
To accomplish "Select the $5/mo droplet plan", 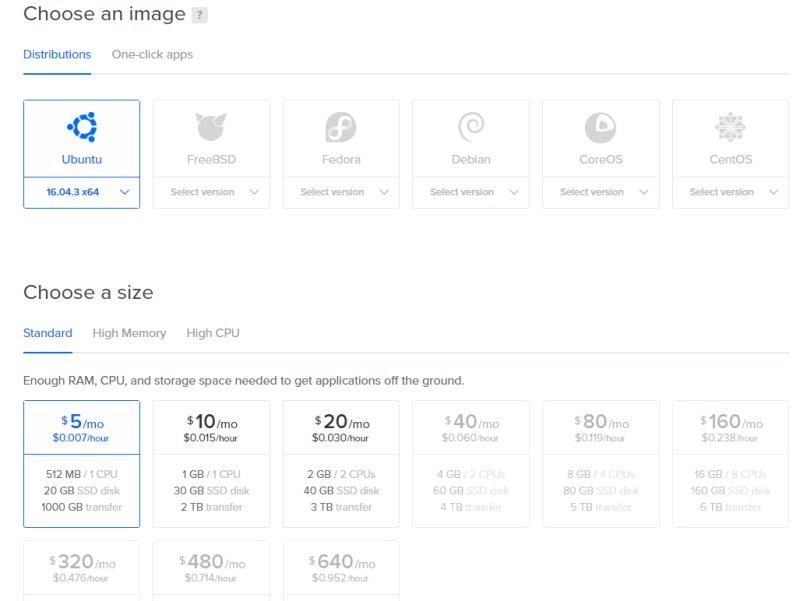I will tap(82, 464).
